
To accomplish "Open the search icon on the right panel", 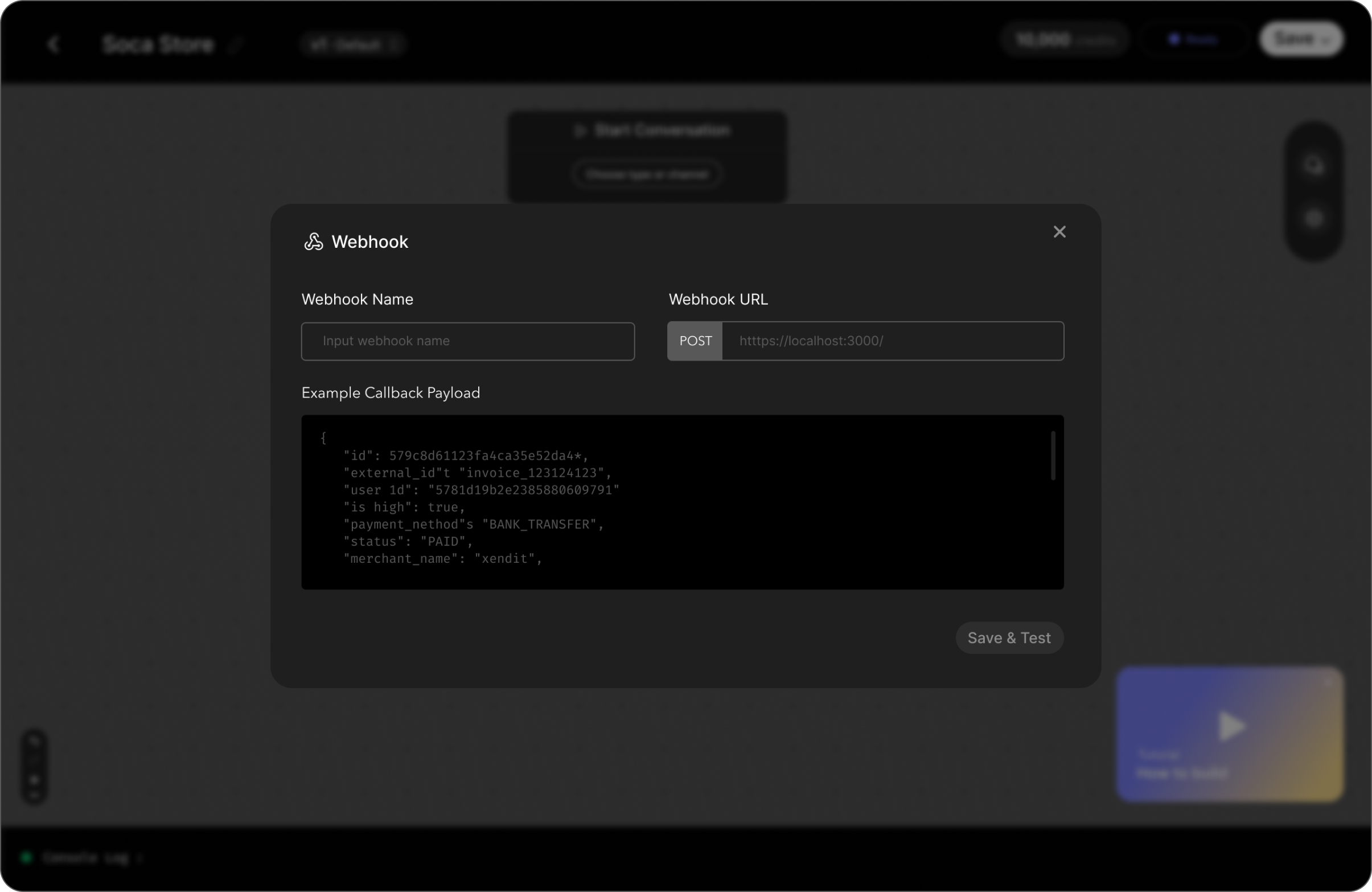I will pos(1313,166).
